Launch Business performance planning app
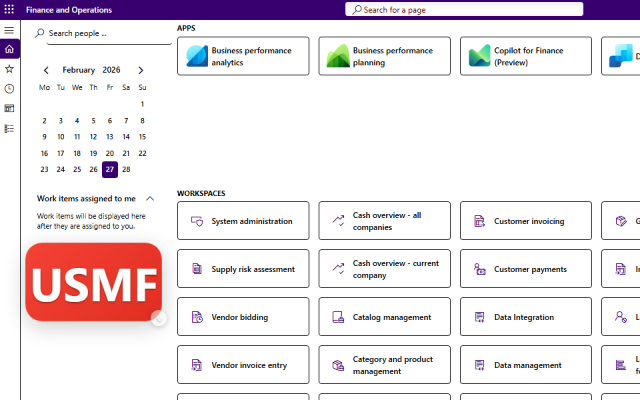The image size is (640, 400). 384,56
